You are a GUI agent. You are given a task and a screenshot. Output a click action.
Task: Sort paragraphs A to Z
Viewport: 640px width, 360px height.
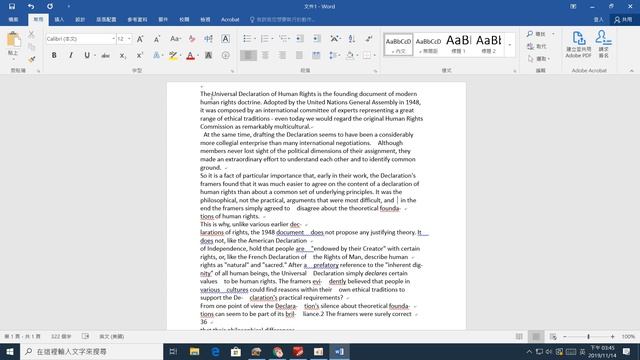click(x=352, y=39)
